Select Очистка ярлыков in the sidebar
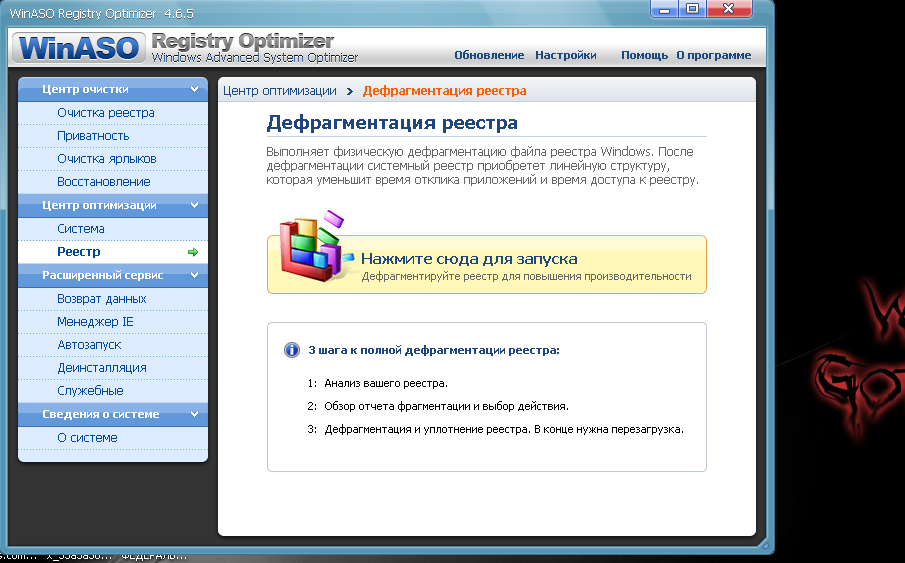 click(113, 159)
